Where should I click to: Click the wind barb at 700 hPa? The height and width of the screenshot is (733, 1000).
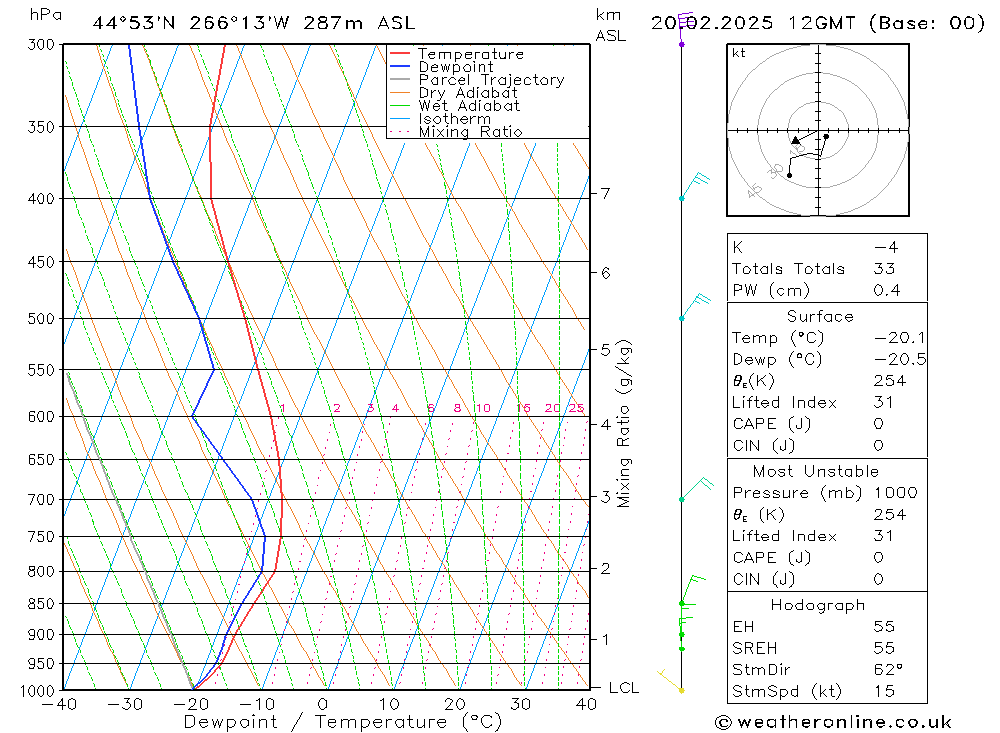point(696,489)
